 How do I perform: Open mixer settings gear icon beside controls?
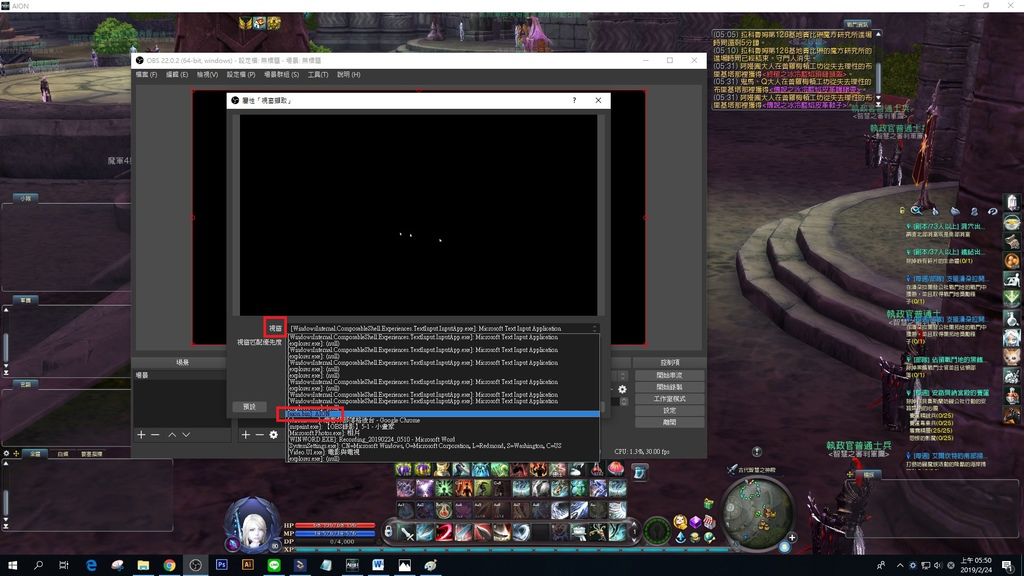tap(622, 389)
